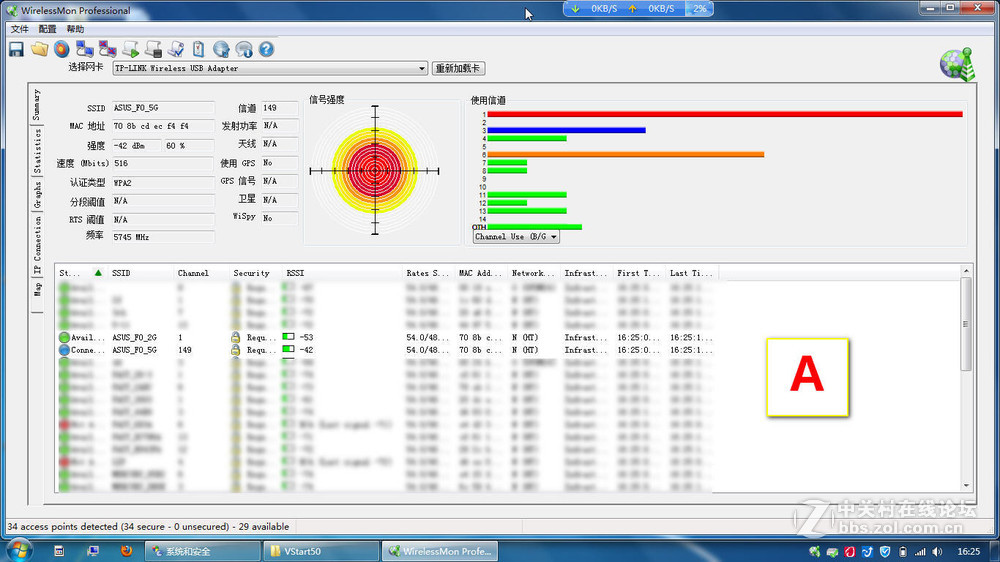Click the green-arrow start logging icon

pos(130,49)
